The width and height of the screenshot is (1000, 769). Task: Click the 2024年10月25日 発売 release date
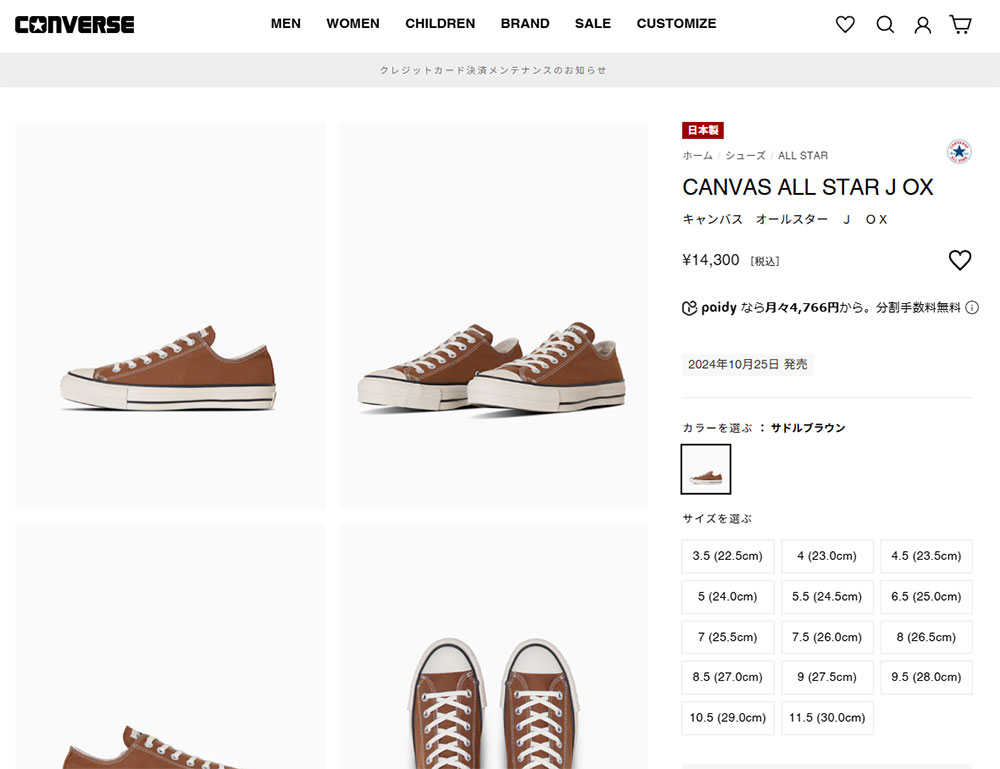click(x=747, y=365)
